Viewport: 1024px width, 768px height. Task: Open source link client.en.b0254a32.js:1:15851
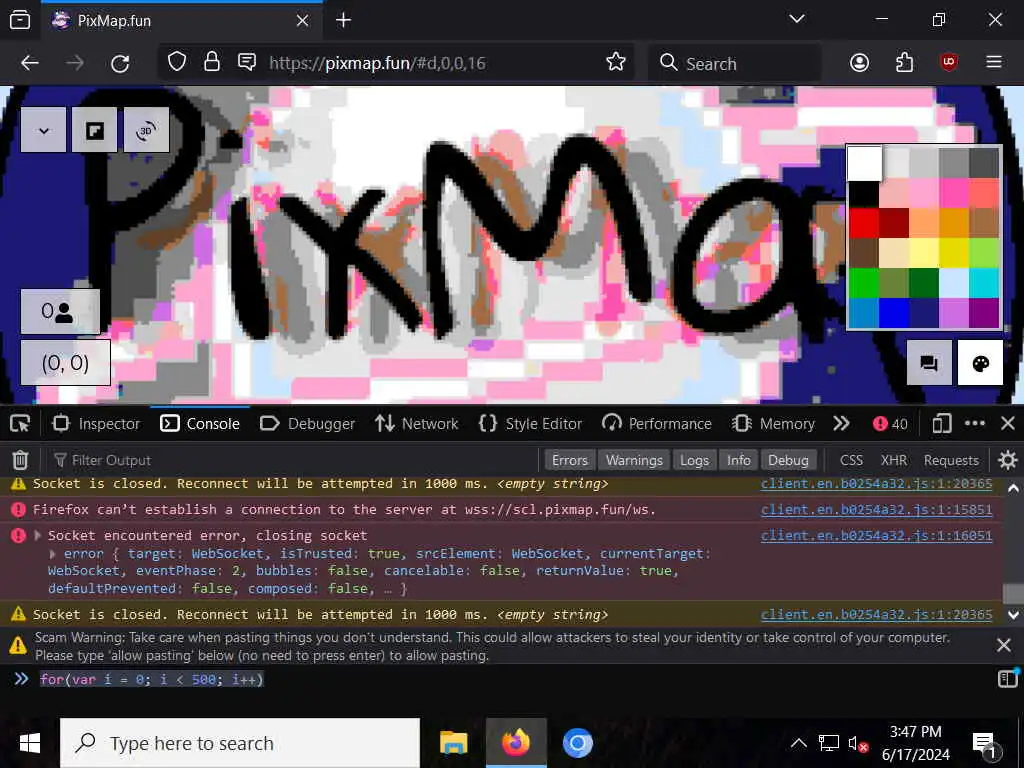point(876,509)
